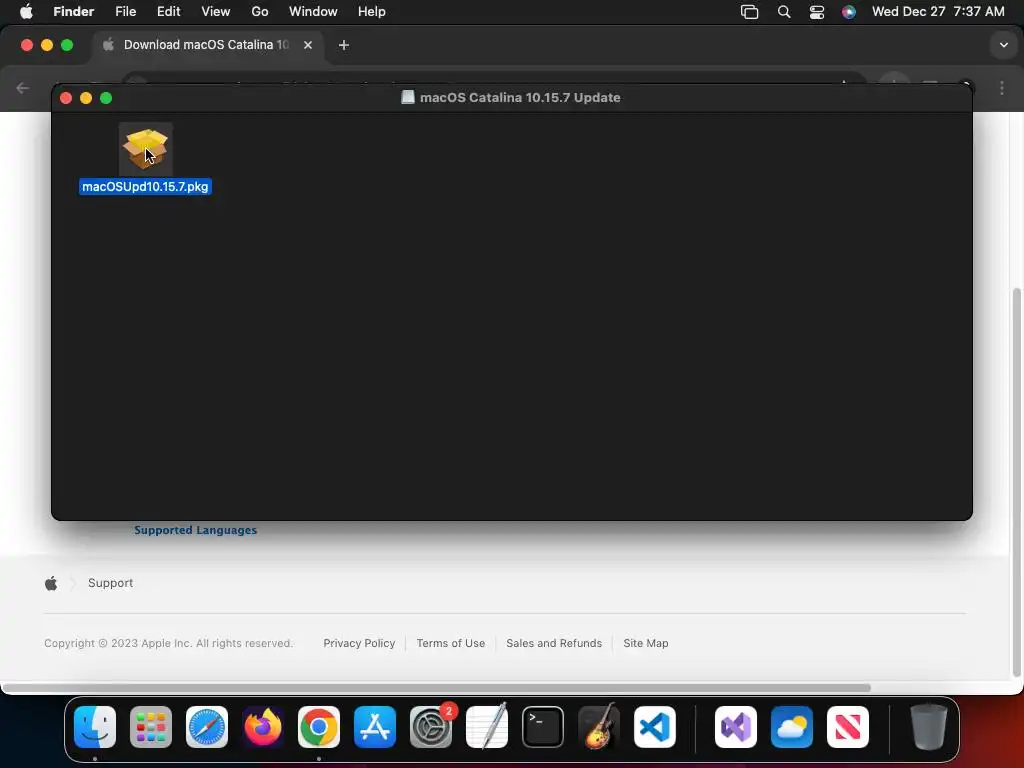Open the Window menu
The width and height of the screenshot is (1024, 768).
tap(313, 12)
